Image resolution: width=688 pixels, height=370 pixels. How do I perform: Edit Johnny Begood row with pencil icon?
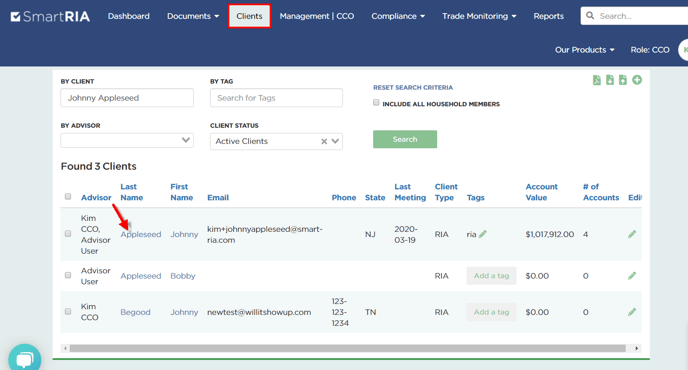pos(632,312)
